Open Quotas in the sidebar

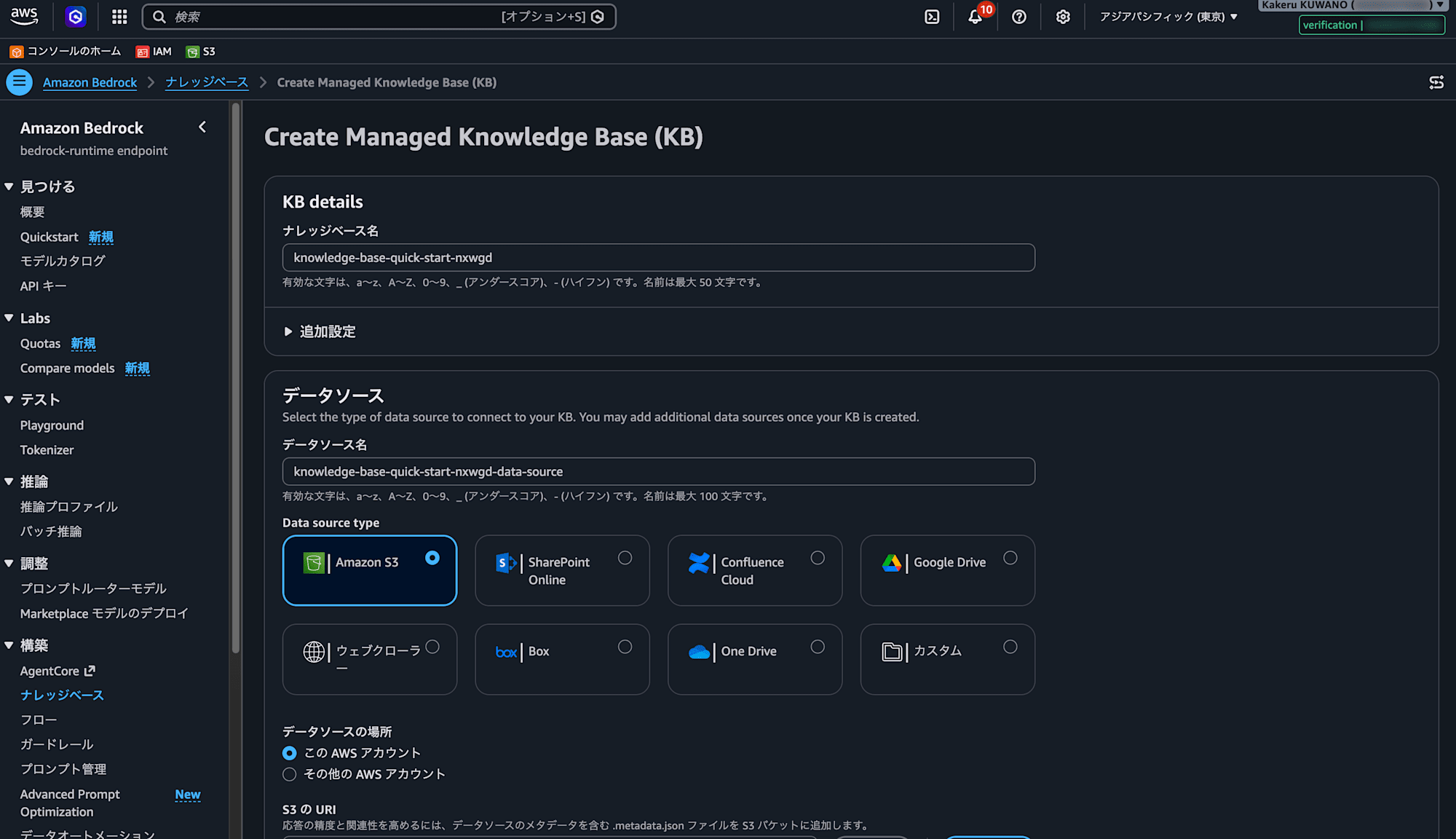pyautogui.click(x=41, y=344)
